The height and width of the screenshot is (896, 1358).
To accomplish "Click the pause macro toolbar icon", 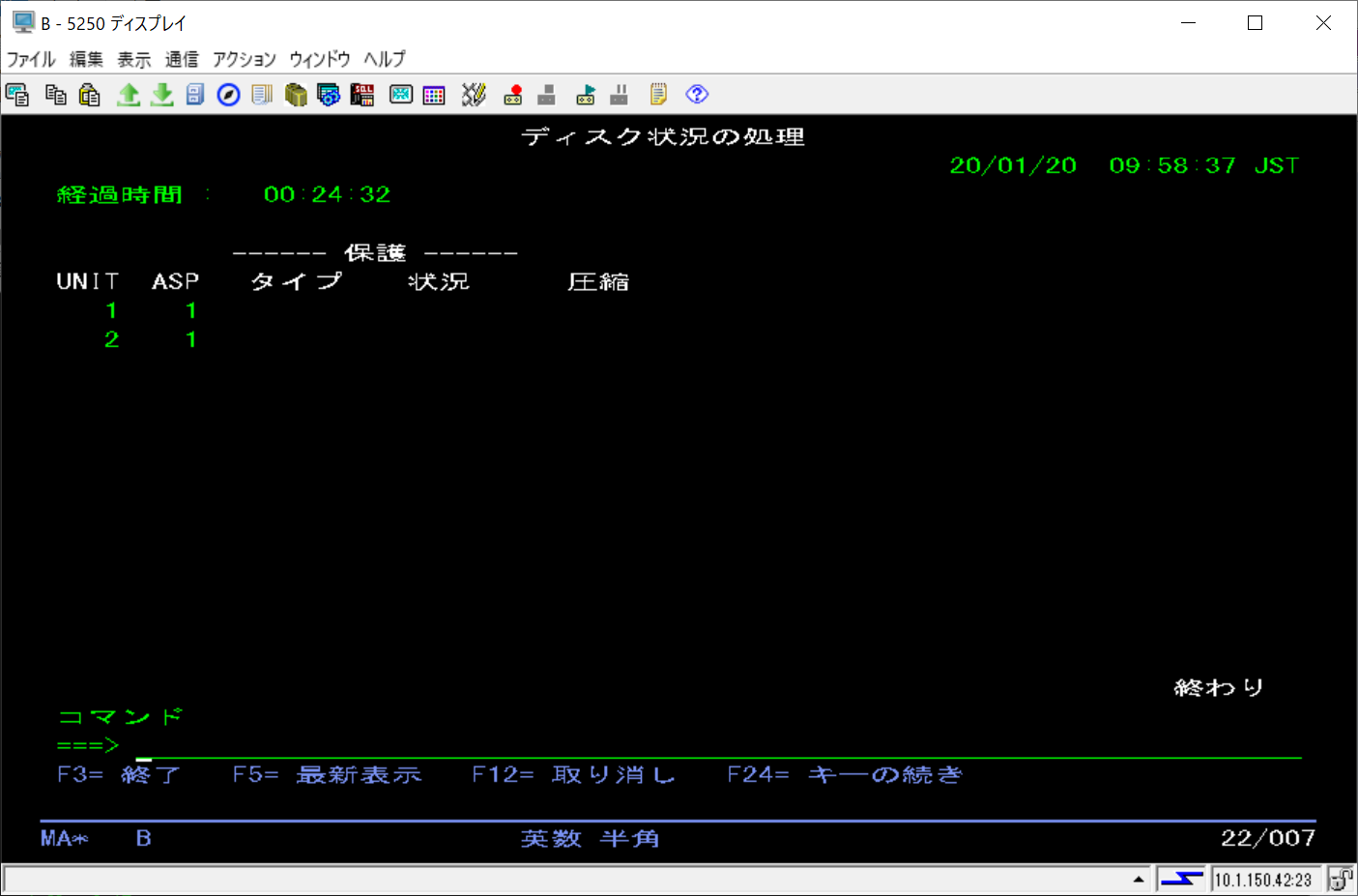I will [620, 95].
